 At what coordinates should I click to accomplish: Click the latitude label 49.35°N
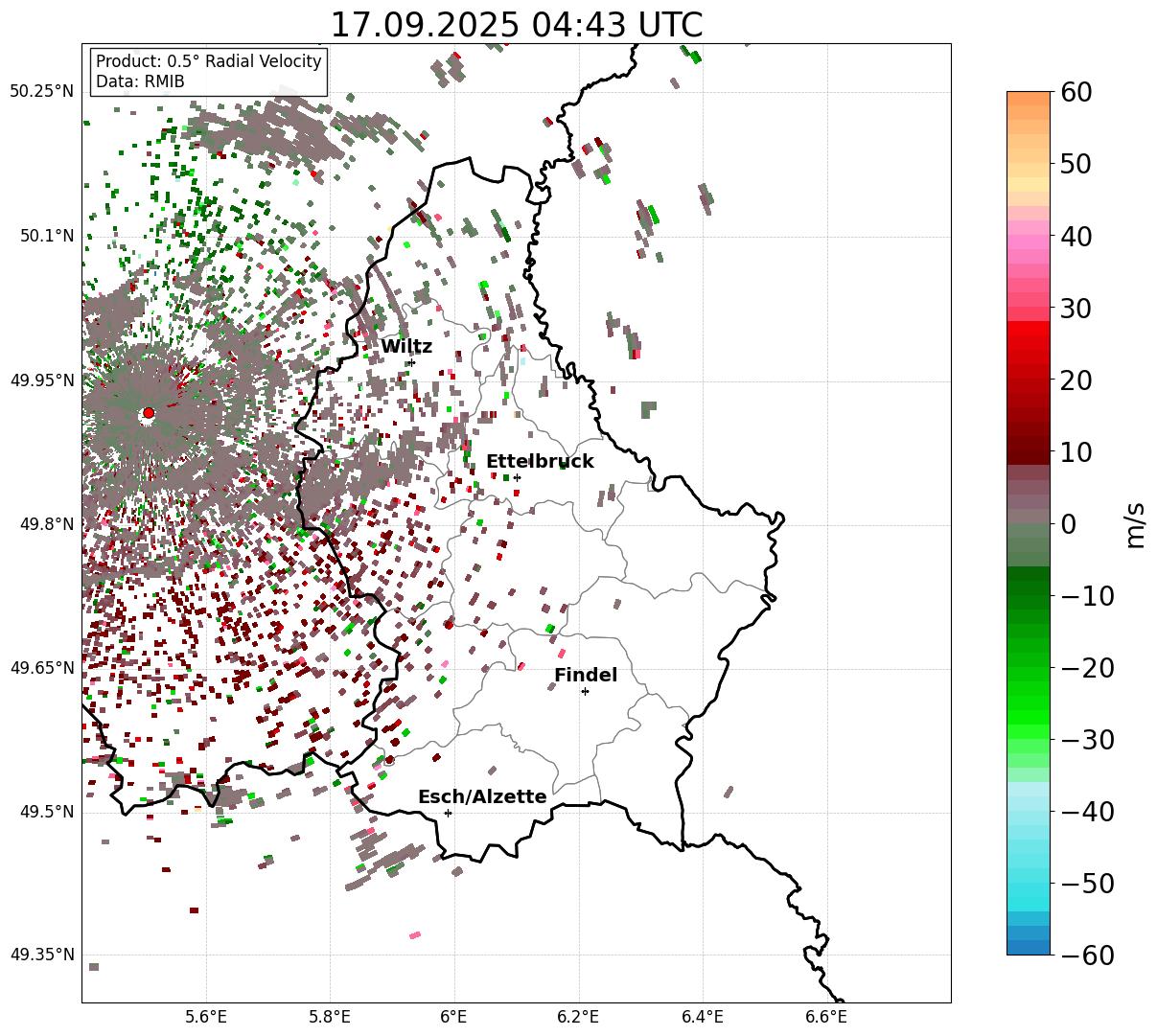point(42,955)
